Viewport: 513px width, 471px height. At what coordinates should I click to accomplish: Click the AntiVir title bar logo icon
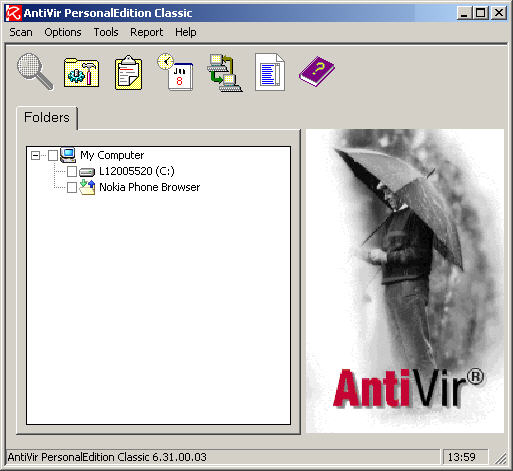tap(13, 13)
